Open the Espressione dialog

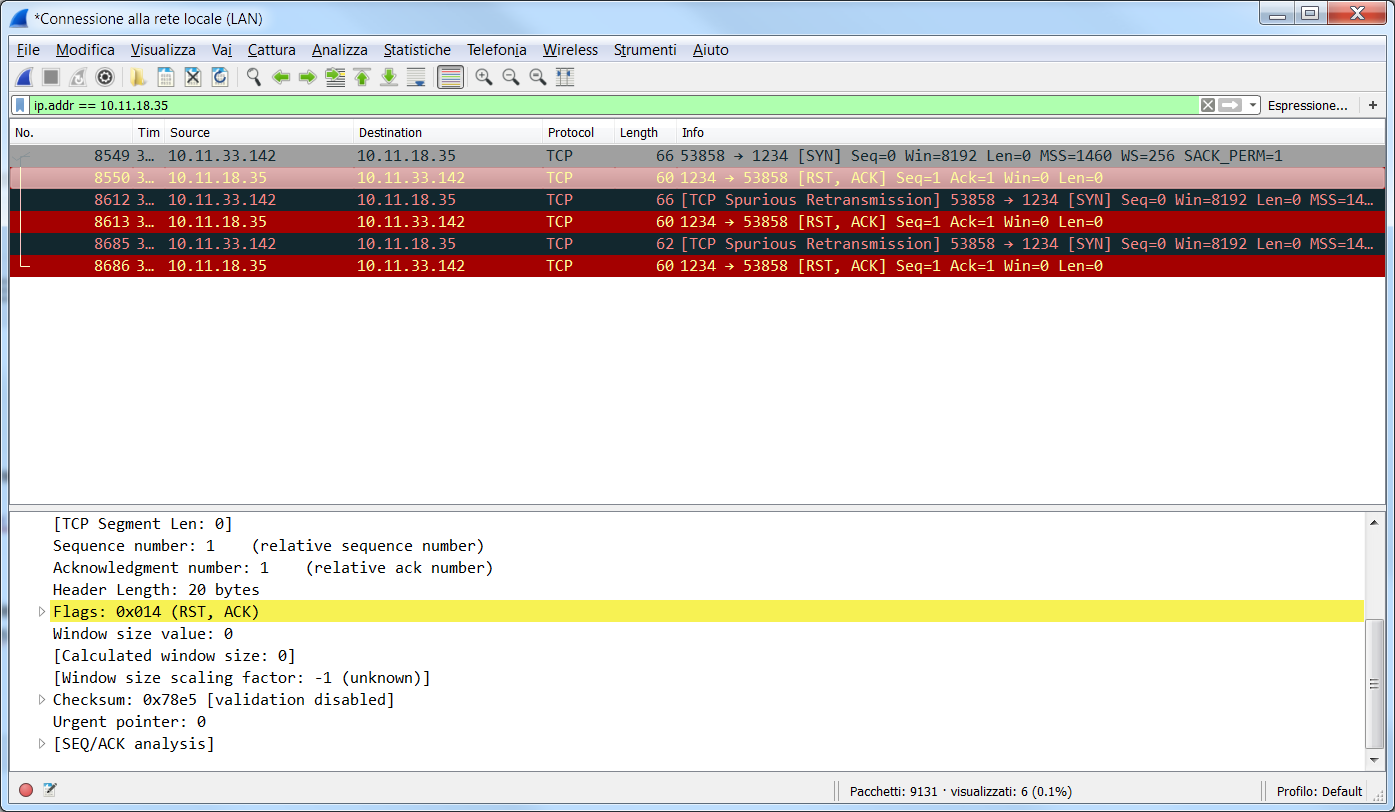1307,105
